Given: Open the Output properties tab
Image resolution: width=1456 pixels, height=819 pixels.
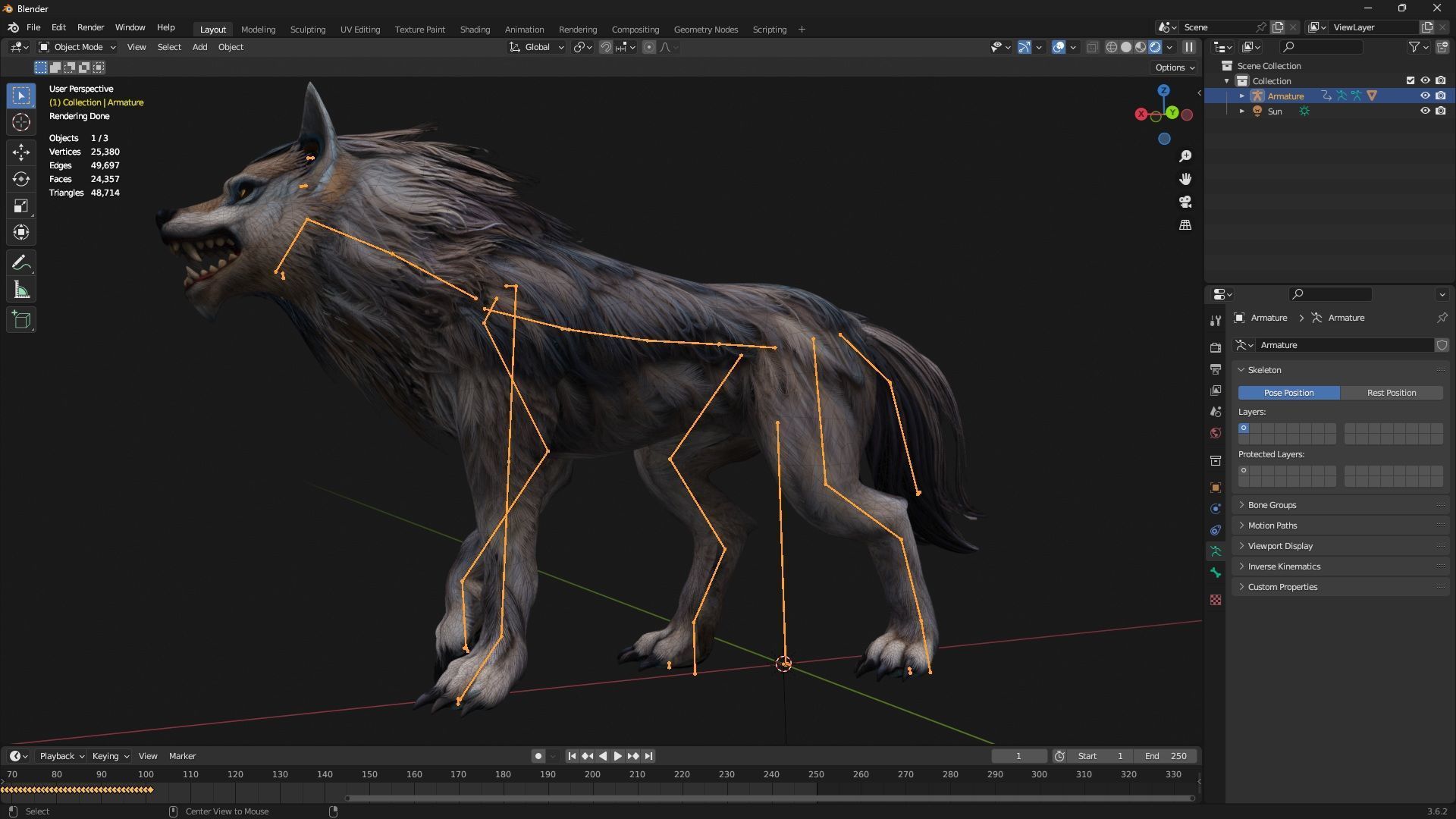Looking at the screenshot, I should [x=1216, y=369].
